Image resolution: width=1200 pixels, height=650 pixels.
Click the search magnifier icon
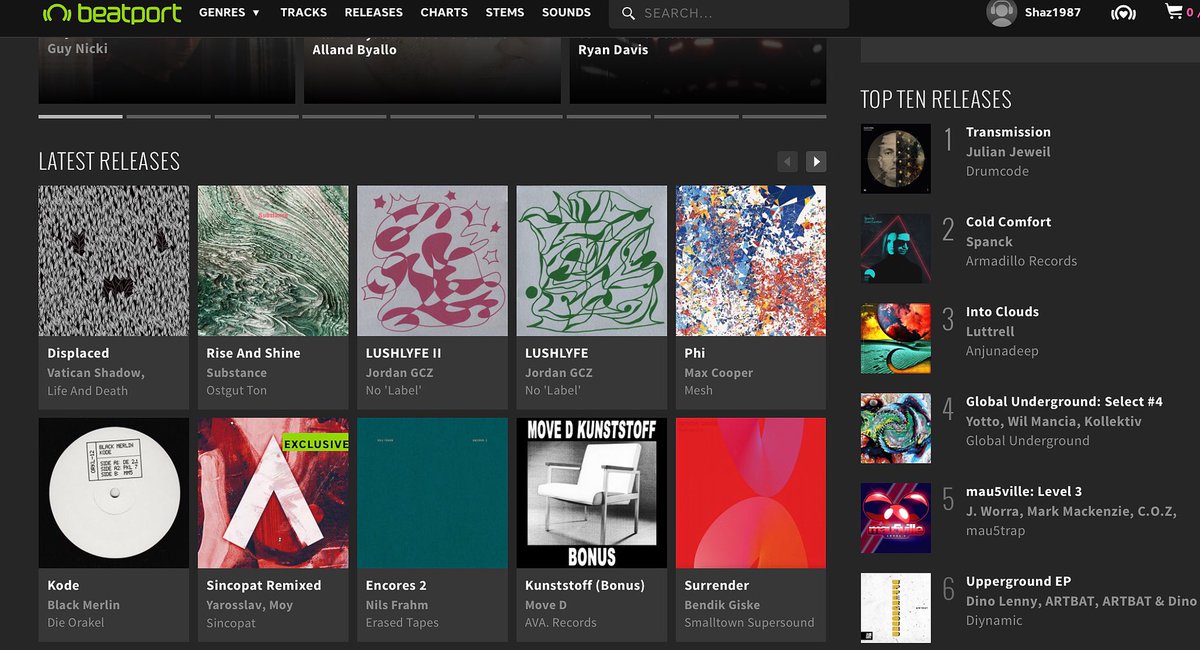[x=628, y=14]
